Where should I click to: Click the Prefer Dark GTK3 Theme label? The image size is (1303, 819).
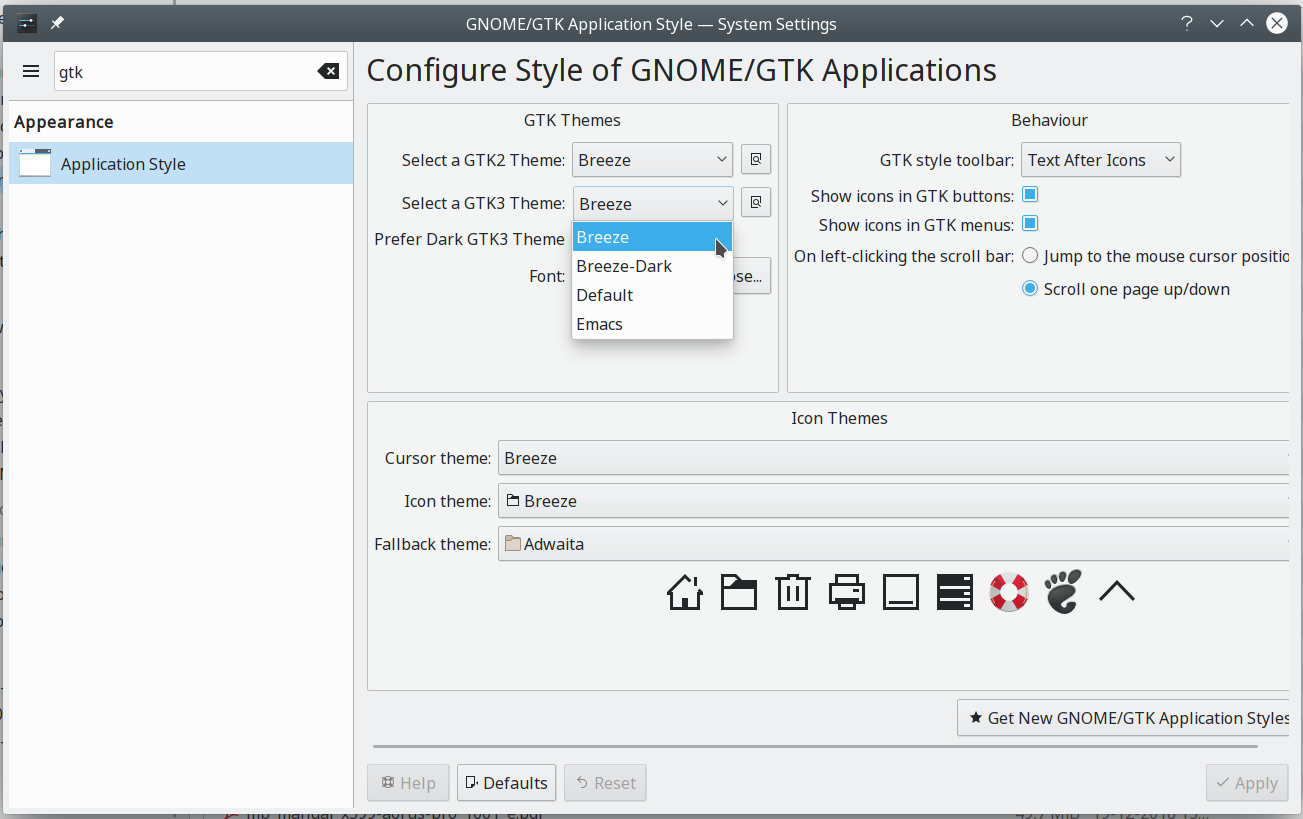pos(469,239)
